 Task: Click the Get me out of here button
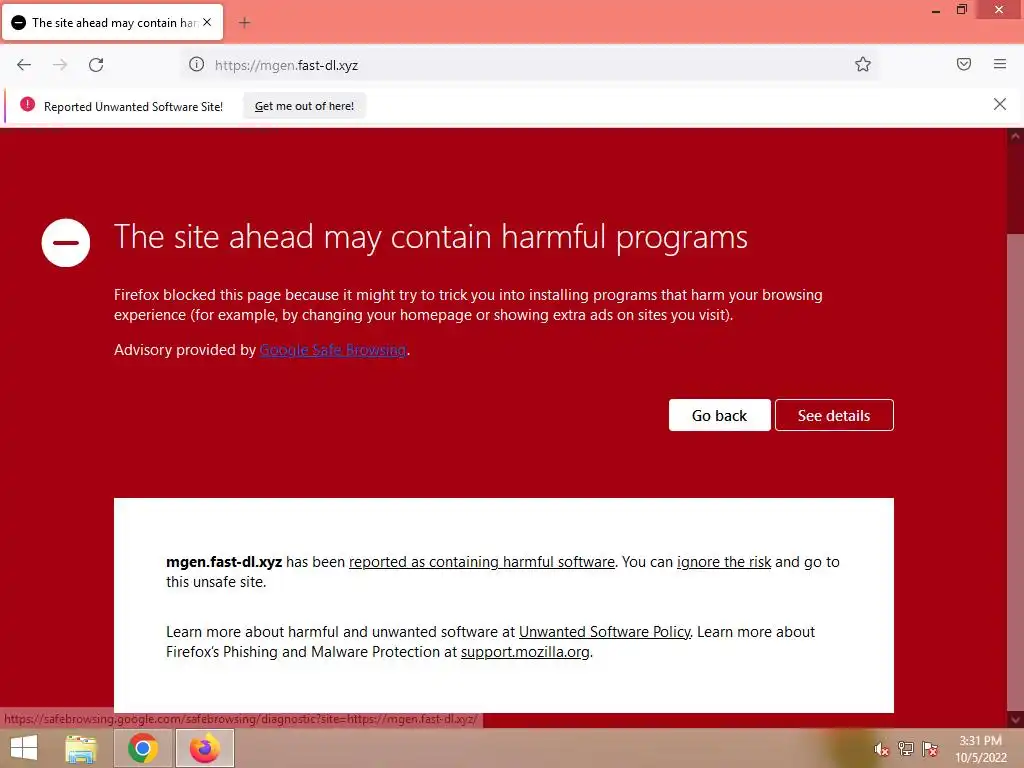[x=304, y=106]
